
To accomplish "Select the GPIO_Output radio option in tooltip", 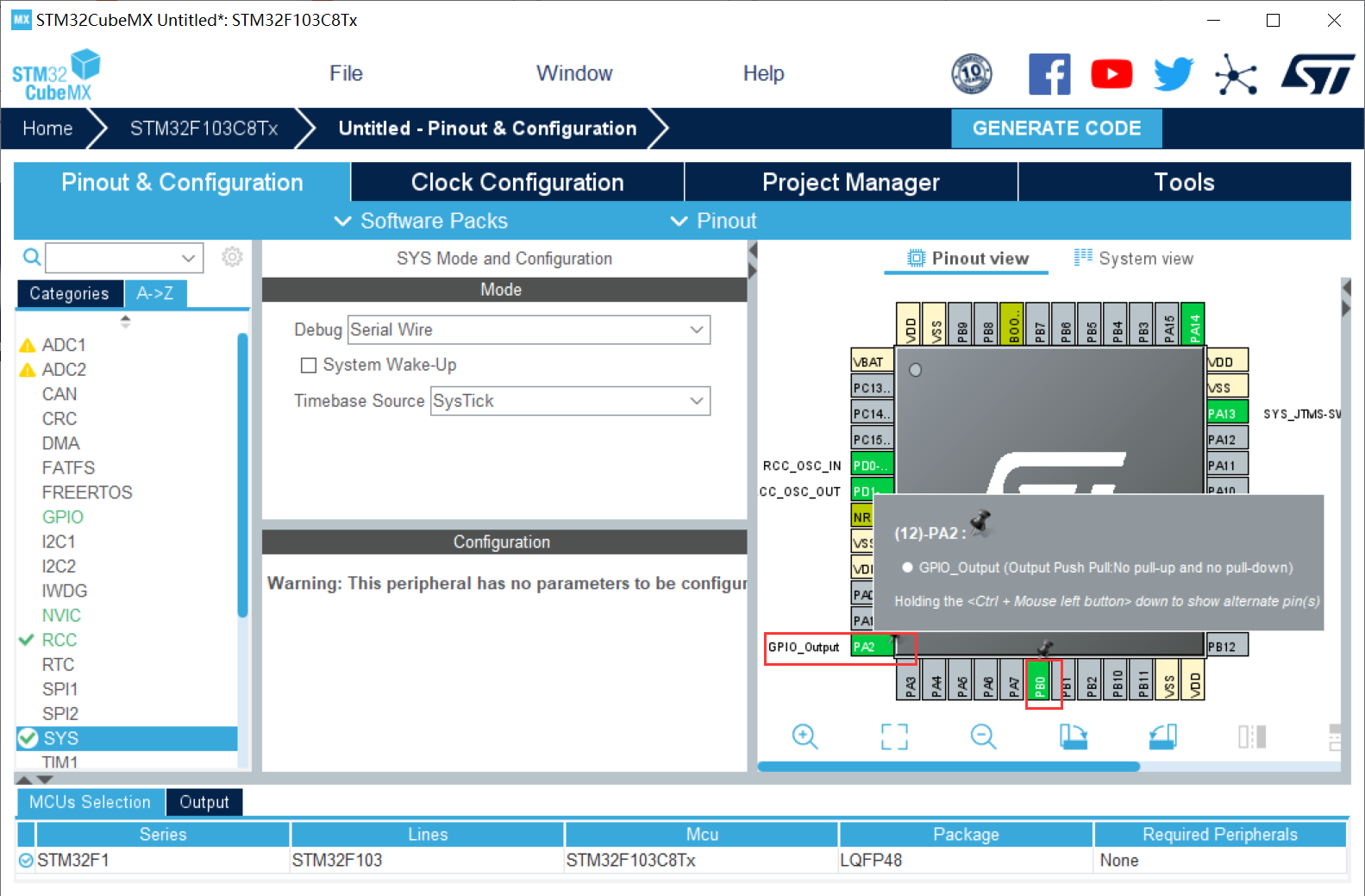I will click(907, 567).
